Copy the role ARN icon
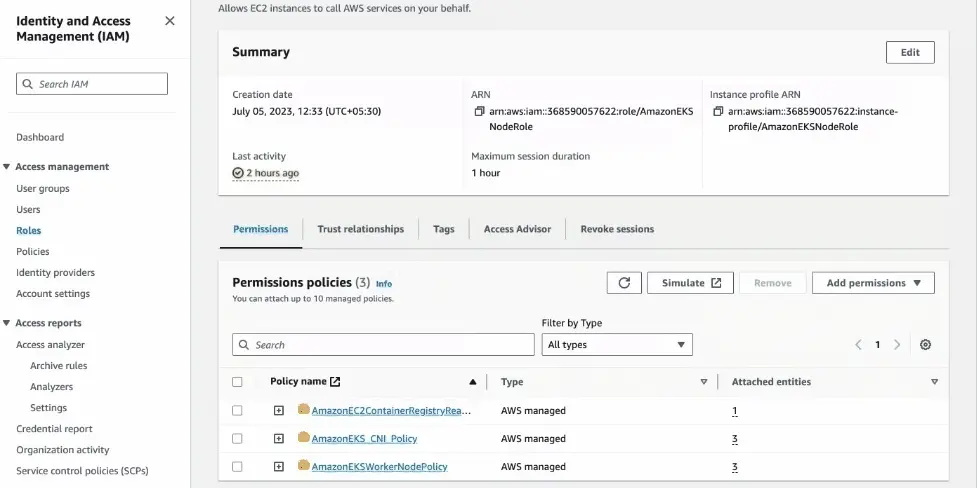 480,112
